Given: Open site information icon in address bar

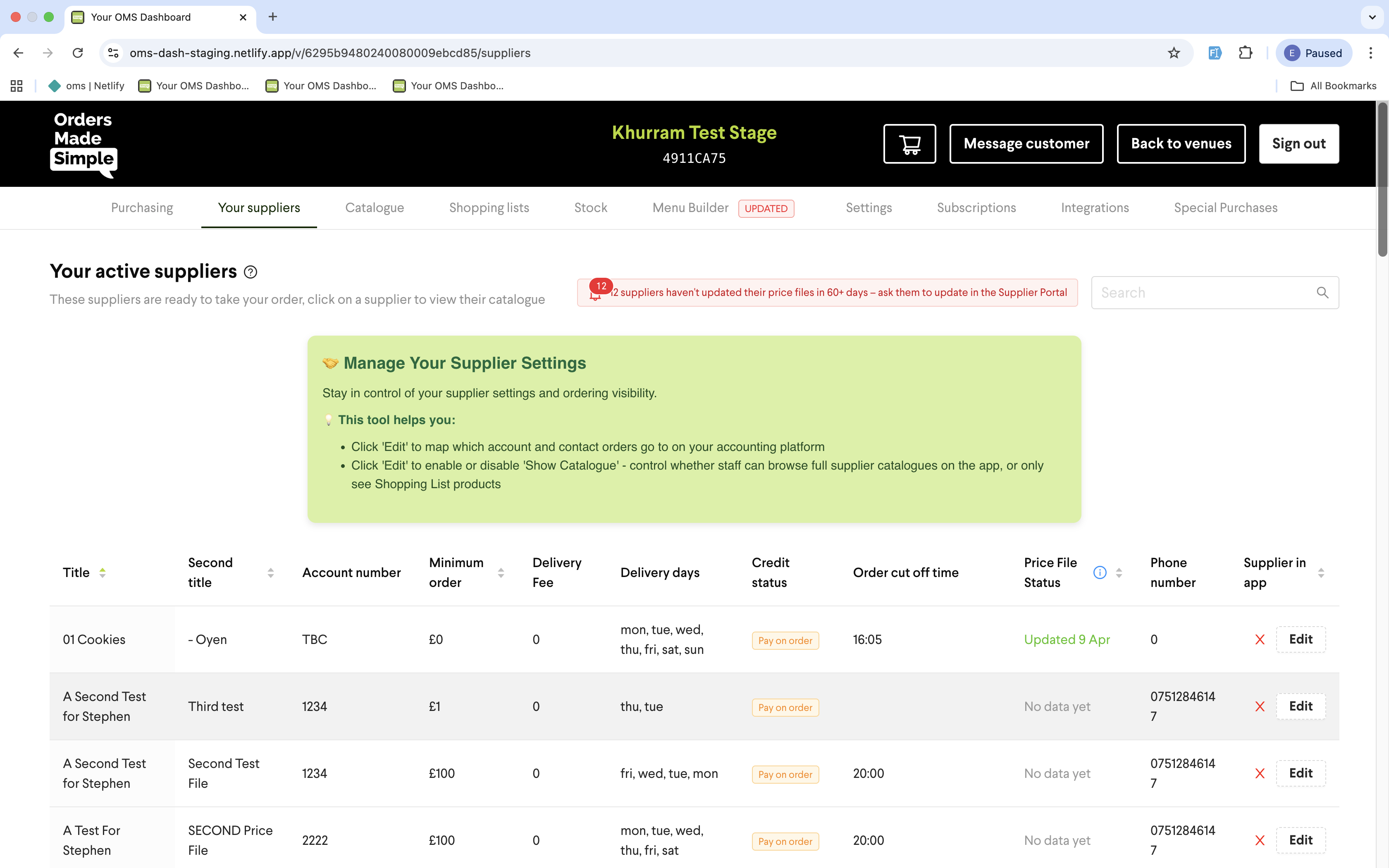Looking at the screenshot, I should pos(113,53).
